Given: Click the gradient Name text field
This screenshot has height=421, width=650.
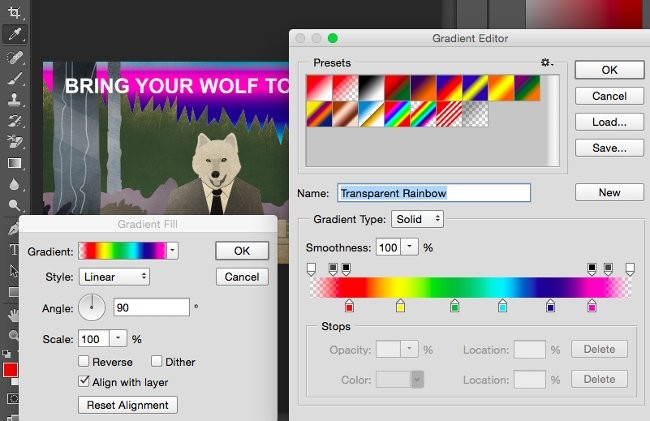Looking at the screenshot, I should [x=433, y=193].
